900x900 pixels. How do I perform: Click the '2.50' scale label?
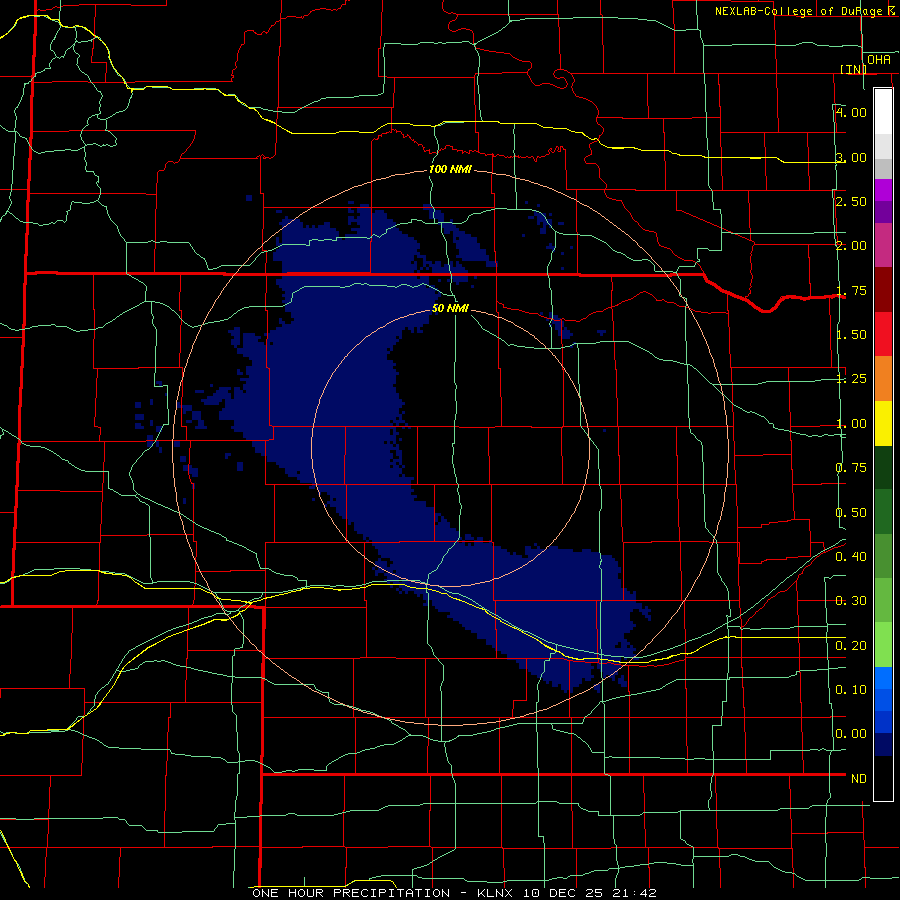point(851,201)
